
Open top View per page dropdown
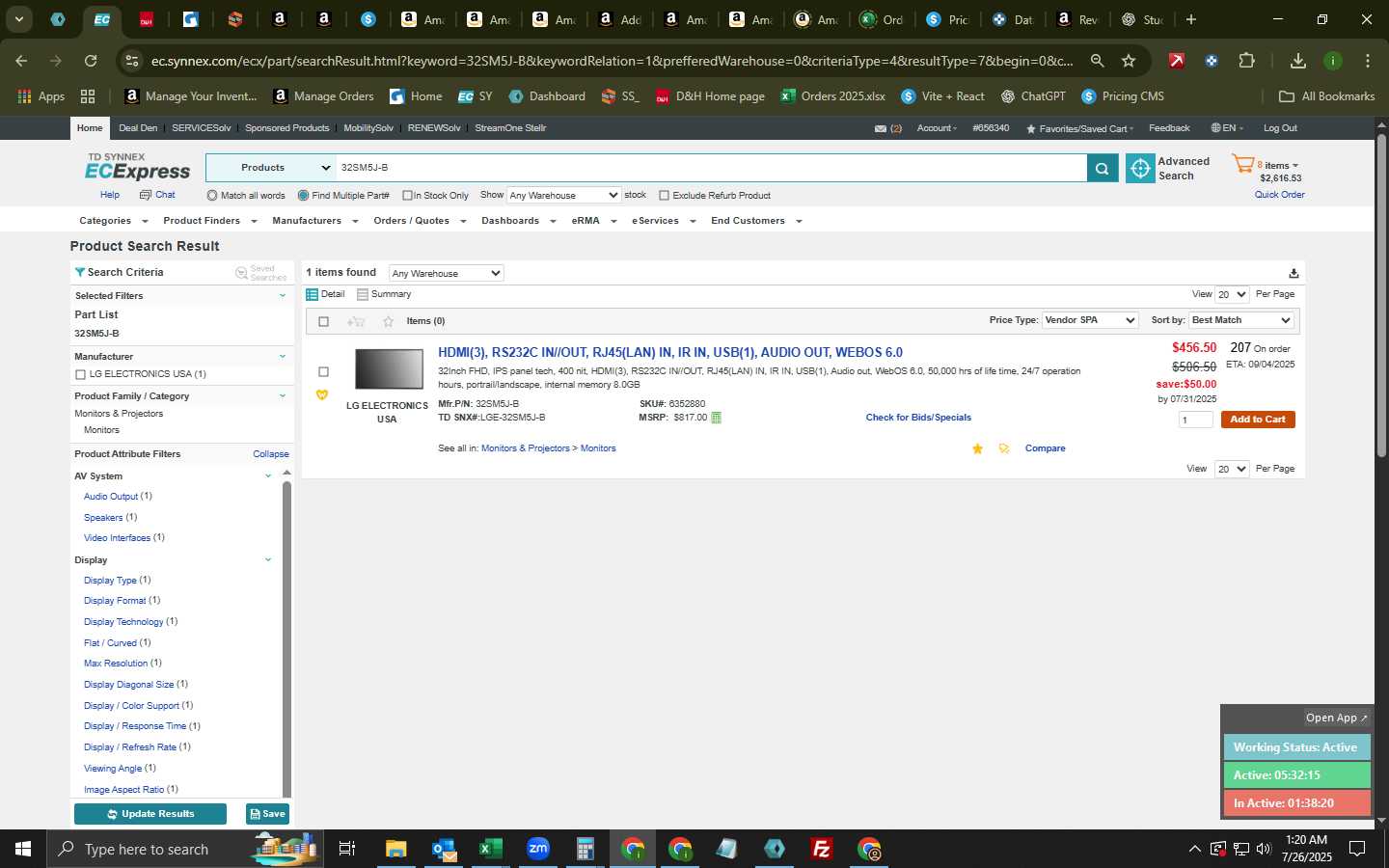point(1232,295)
